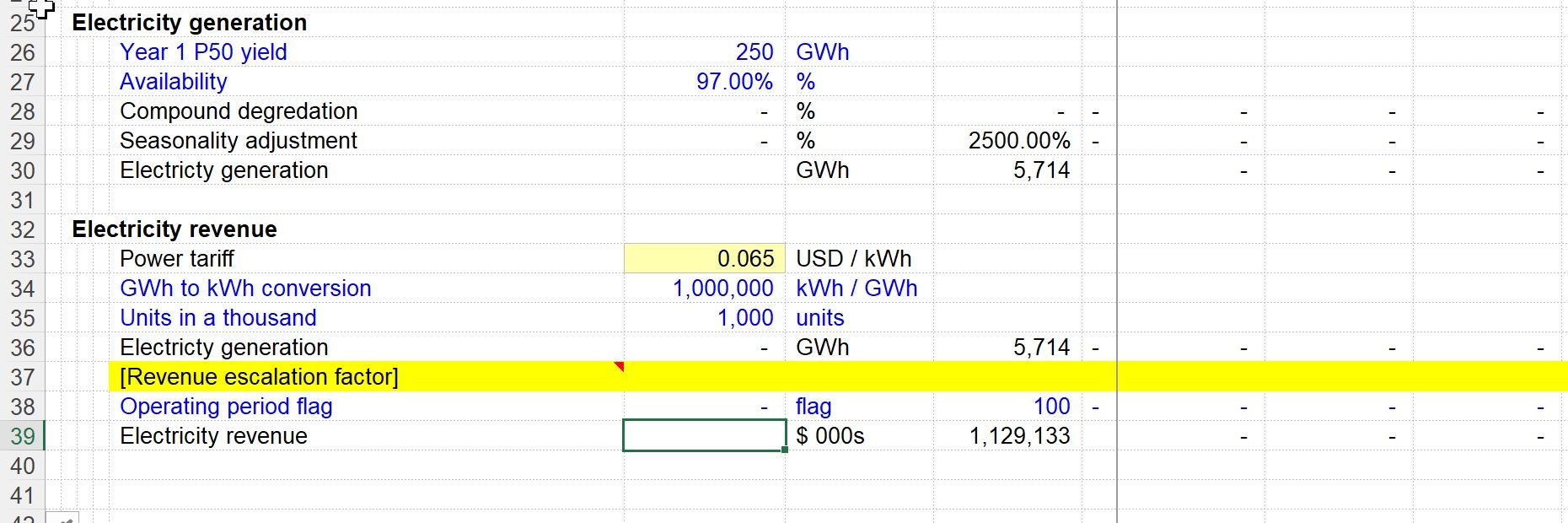Viewport: 1568px width, 523px height.
Task: Select the 250 yield value cell
Action: (x=754, y=52)
